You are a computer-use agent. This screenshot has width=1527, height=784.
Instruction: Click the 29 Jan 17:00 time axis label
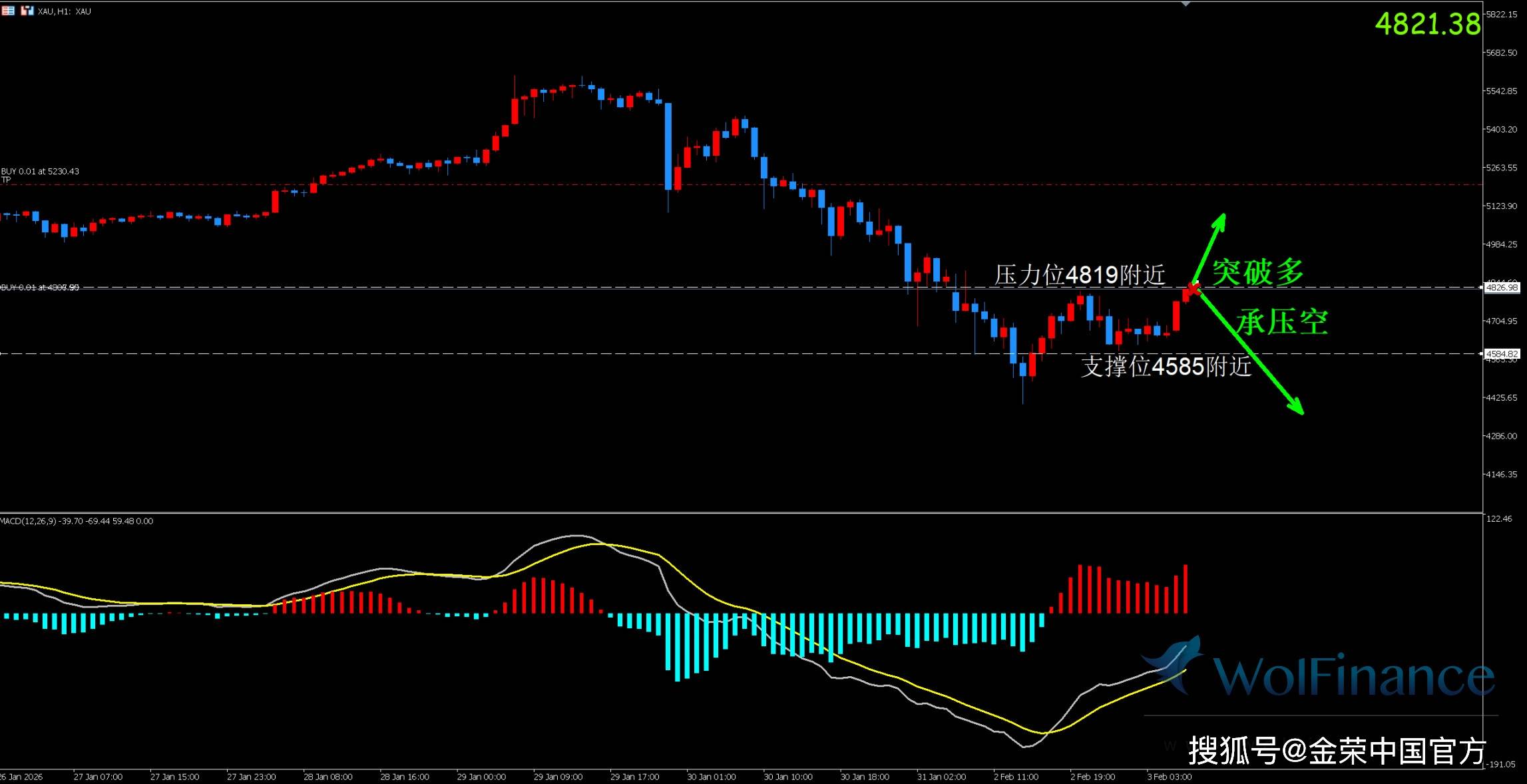pyautogui.click(x=634, y=777)
